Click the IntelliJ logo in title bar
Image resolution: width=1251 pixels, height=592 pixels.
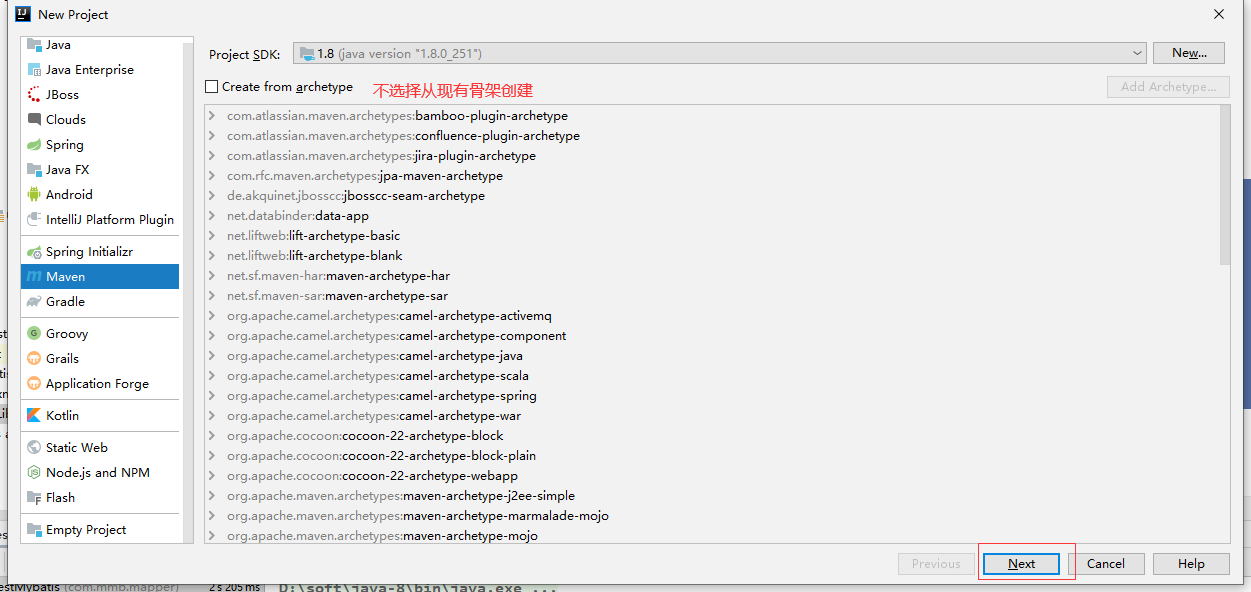pyautogui.click(x=23, y=14)
